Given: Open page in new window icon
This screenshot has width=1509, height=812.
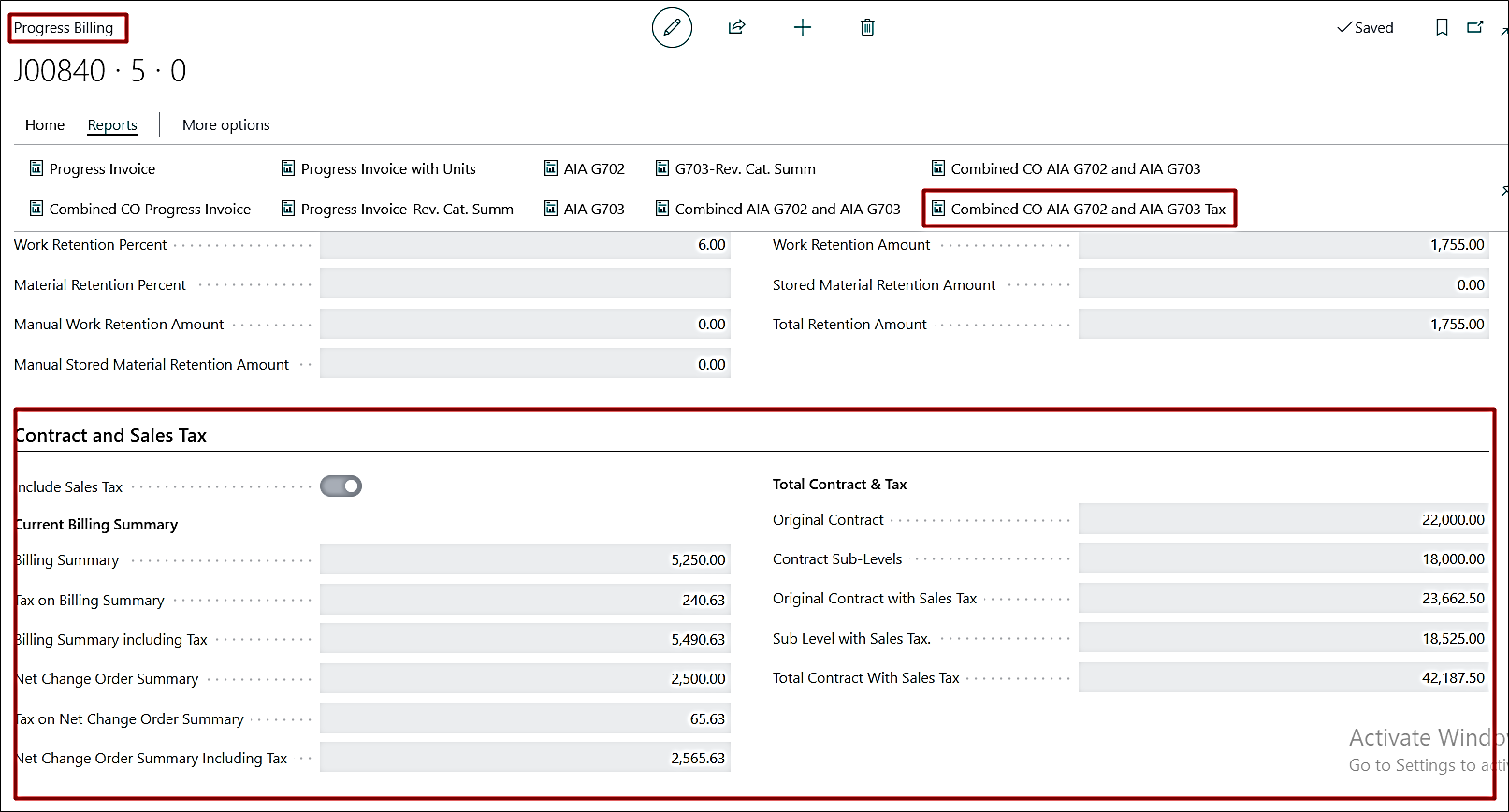Looking at the screenshot, I should pos(1475,27).
